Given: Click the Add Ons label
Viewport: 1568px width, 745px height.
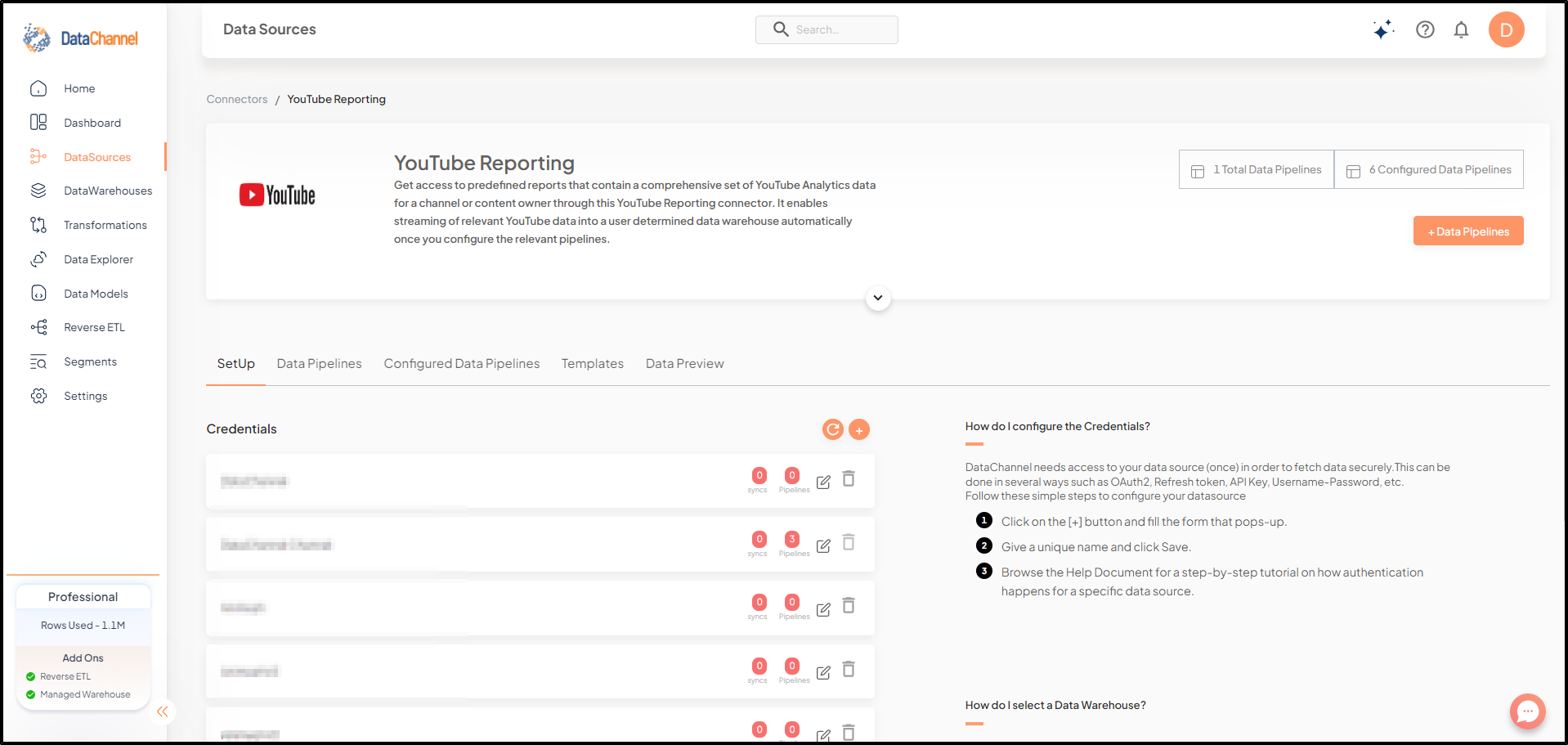Looking at the screenshot, I should [x=83, y=657].
